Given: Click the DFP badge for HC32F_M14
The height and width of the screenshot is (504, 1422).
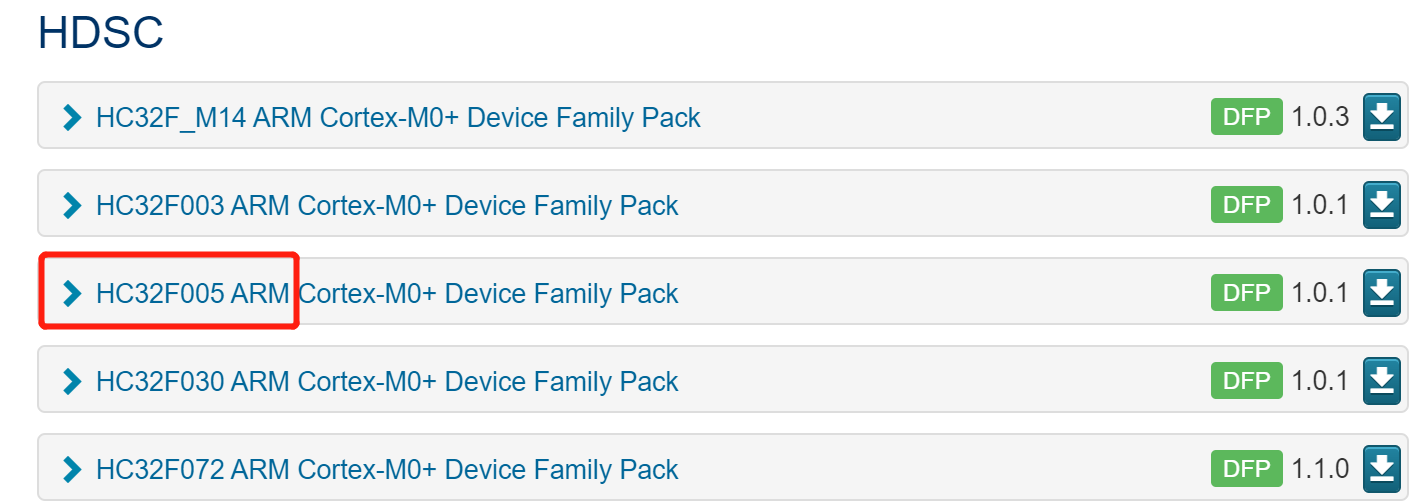Looking at the screenshot, I should (1246, 117).
